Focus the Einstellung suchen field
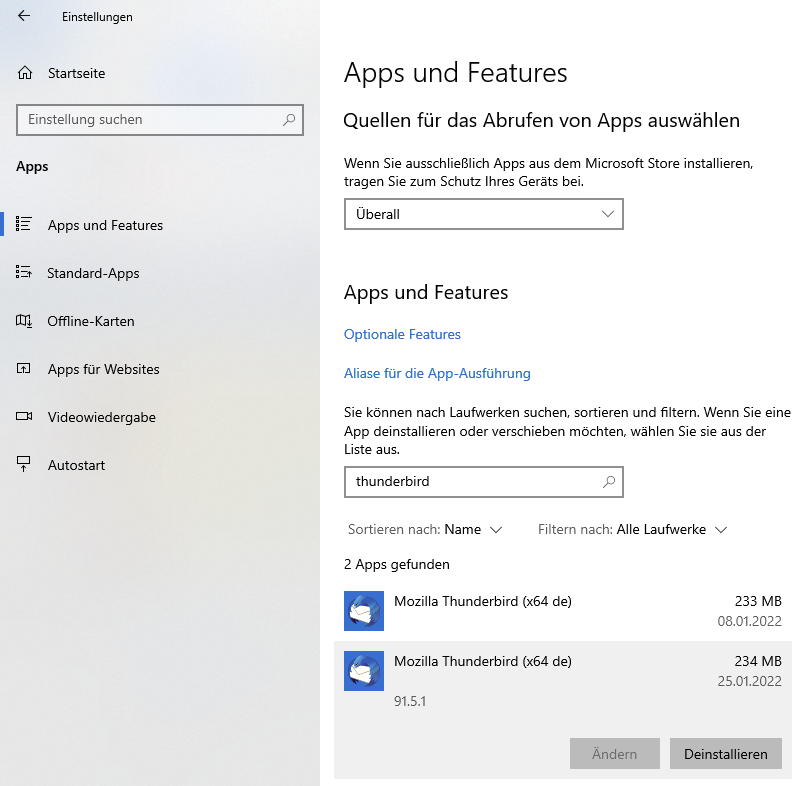The height and width of the screenshot is (786, 800). point(160,120)
